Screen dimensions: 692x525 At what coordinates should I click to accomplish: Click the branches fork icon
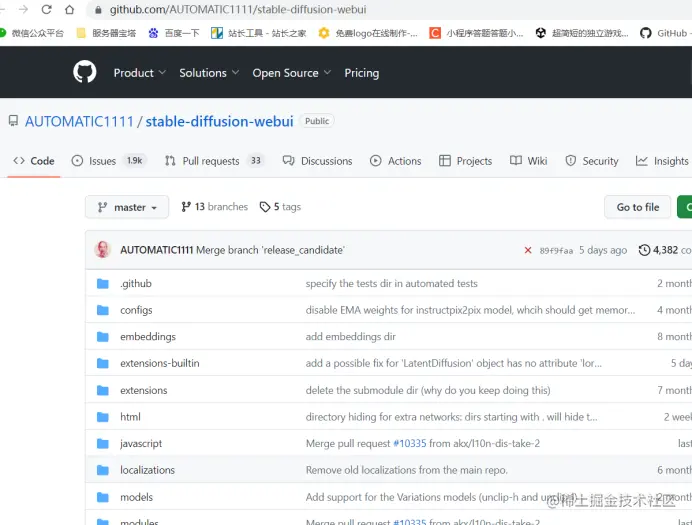point(186,207)
